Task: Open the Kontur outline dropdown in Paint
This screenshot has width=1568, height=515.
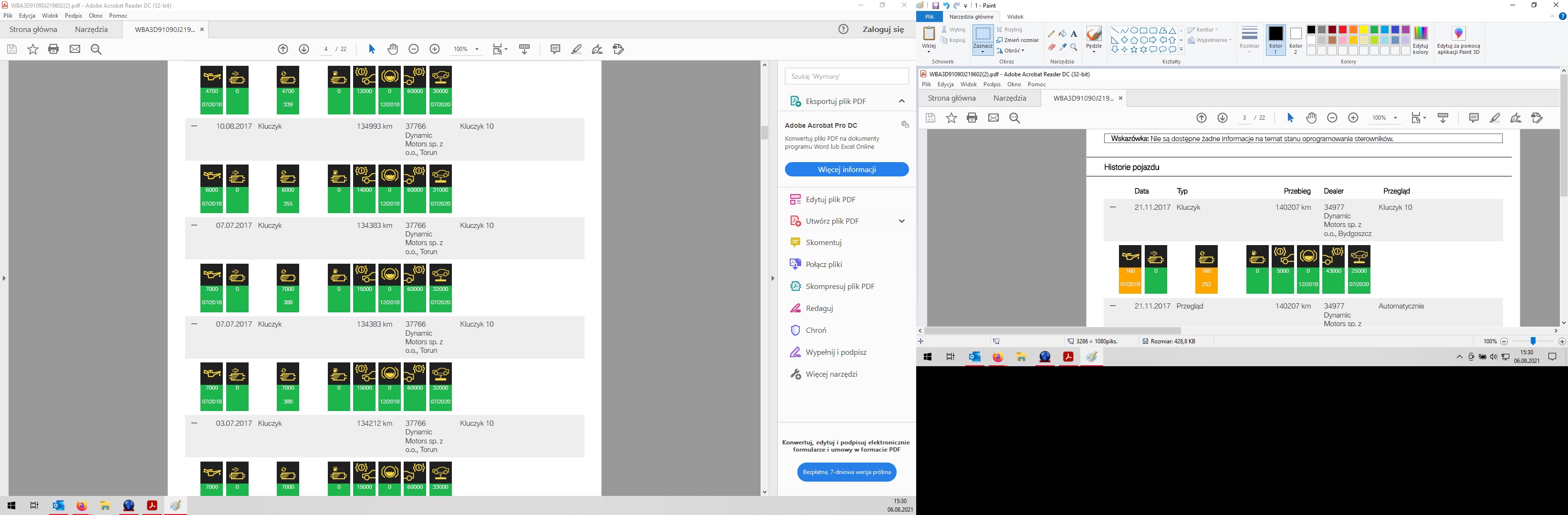Action: [1203, 29]
